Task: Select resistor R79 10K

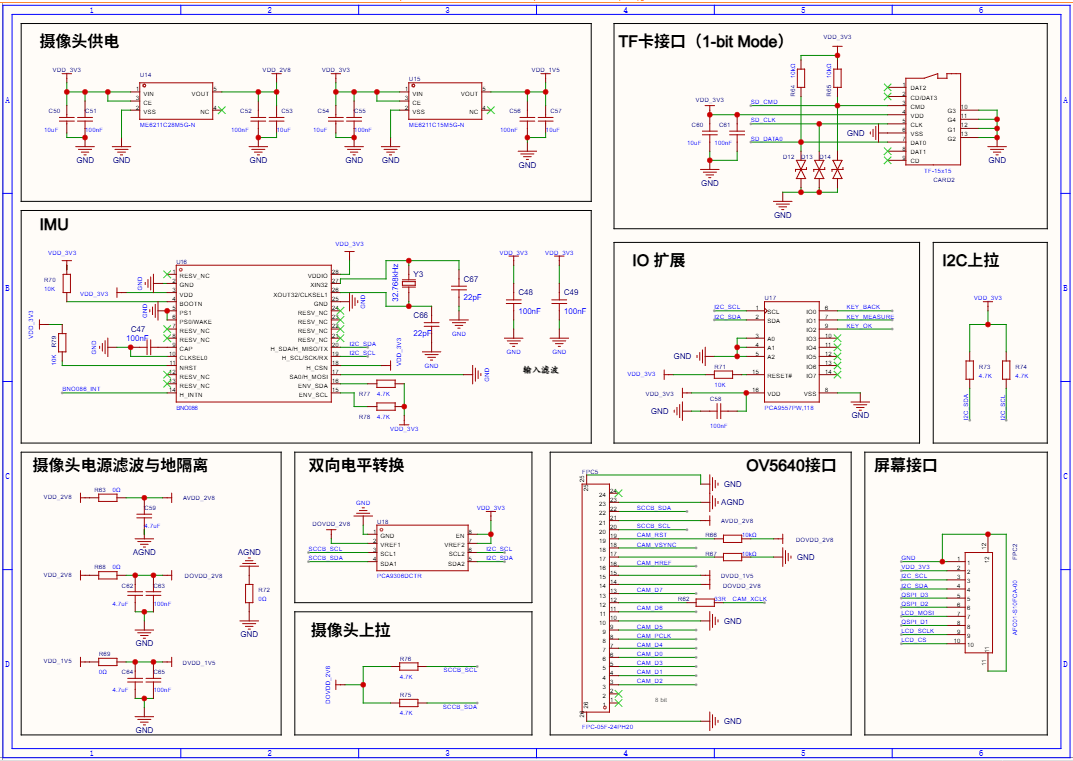Action: point(62,342)
